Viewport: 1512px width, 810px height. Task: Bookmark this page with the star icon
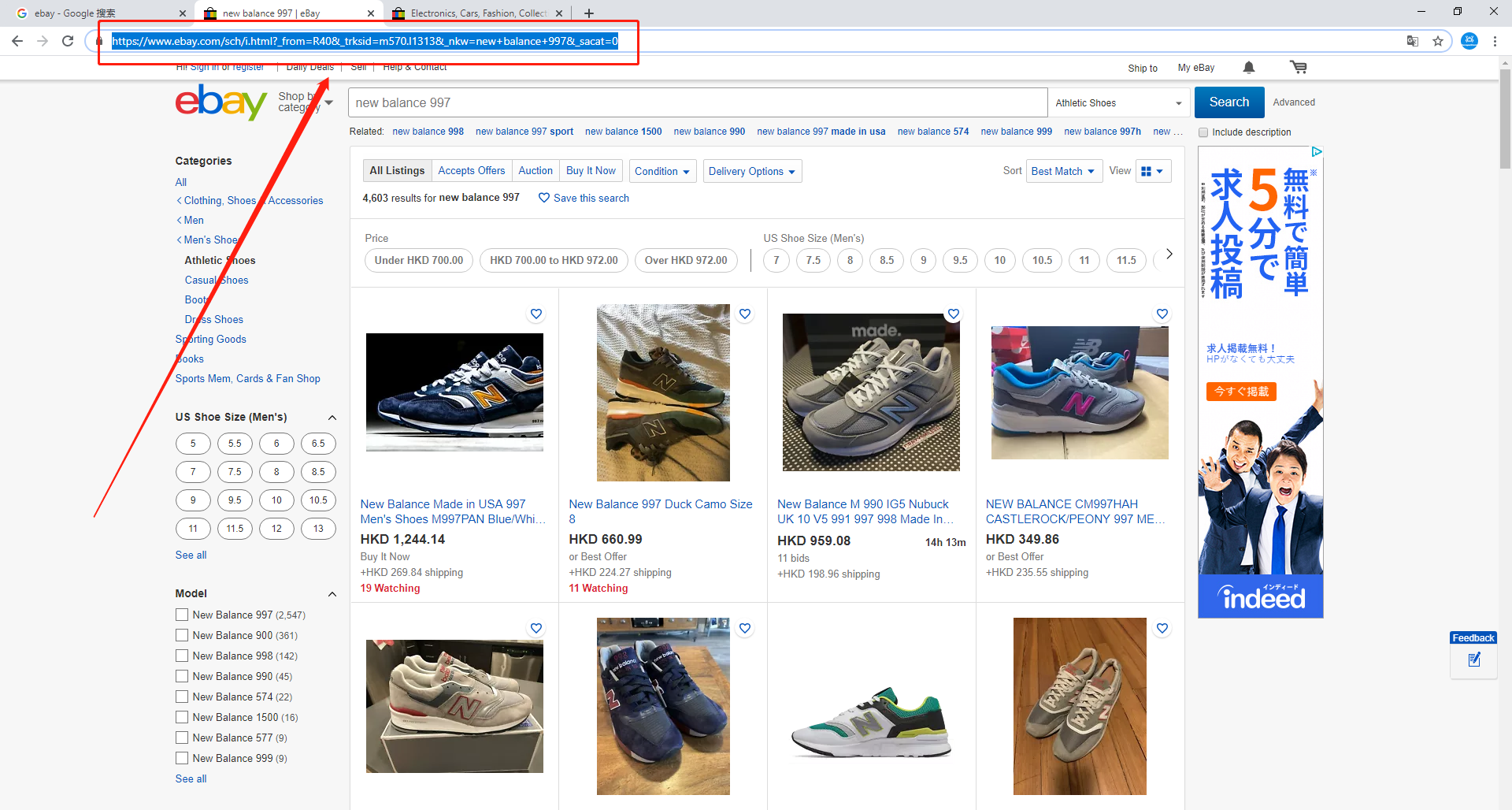1438,41
